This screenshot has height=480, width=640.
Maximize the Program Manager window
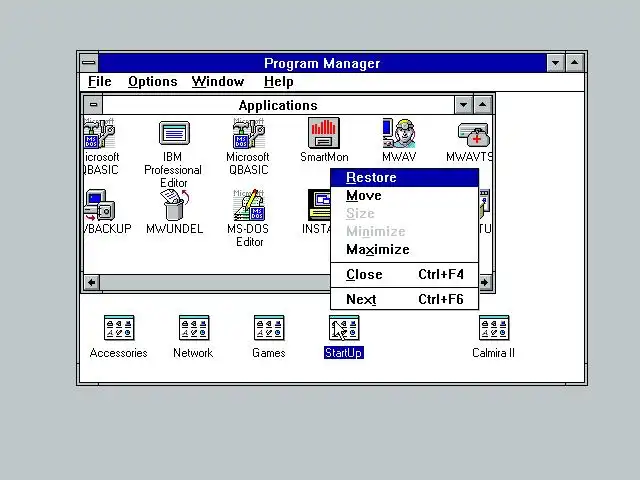(575, 63)
